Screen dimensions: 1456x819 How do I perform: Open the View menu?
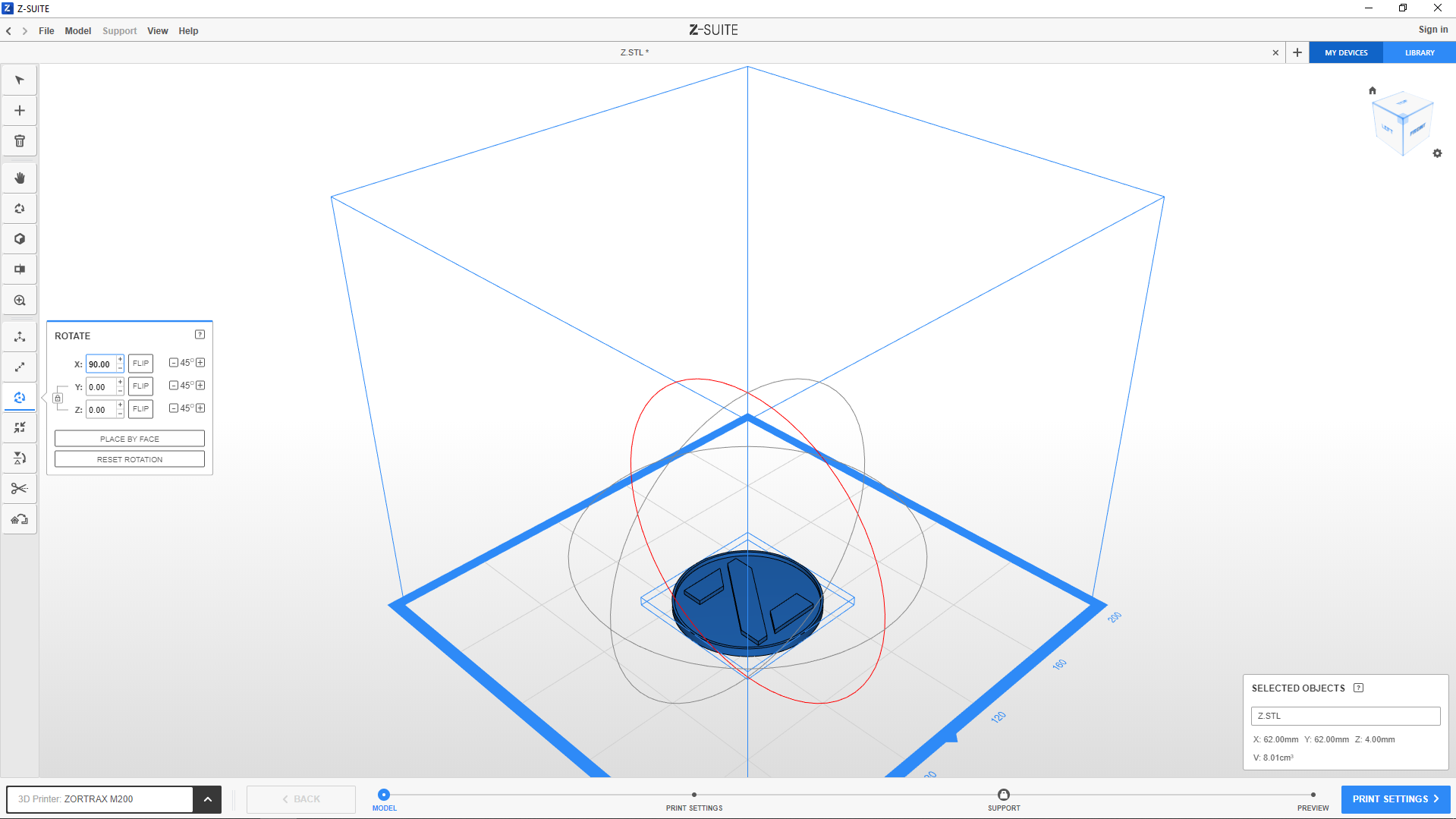[x=157, y=31]
